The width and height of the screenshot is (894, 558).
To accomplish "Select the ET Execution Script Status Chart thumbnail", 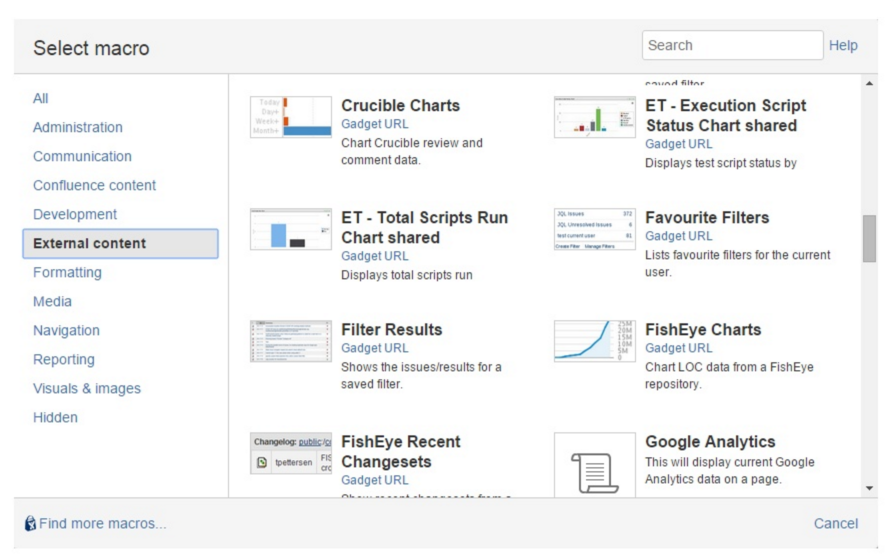I will (594, 117).
